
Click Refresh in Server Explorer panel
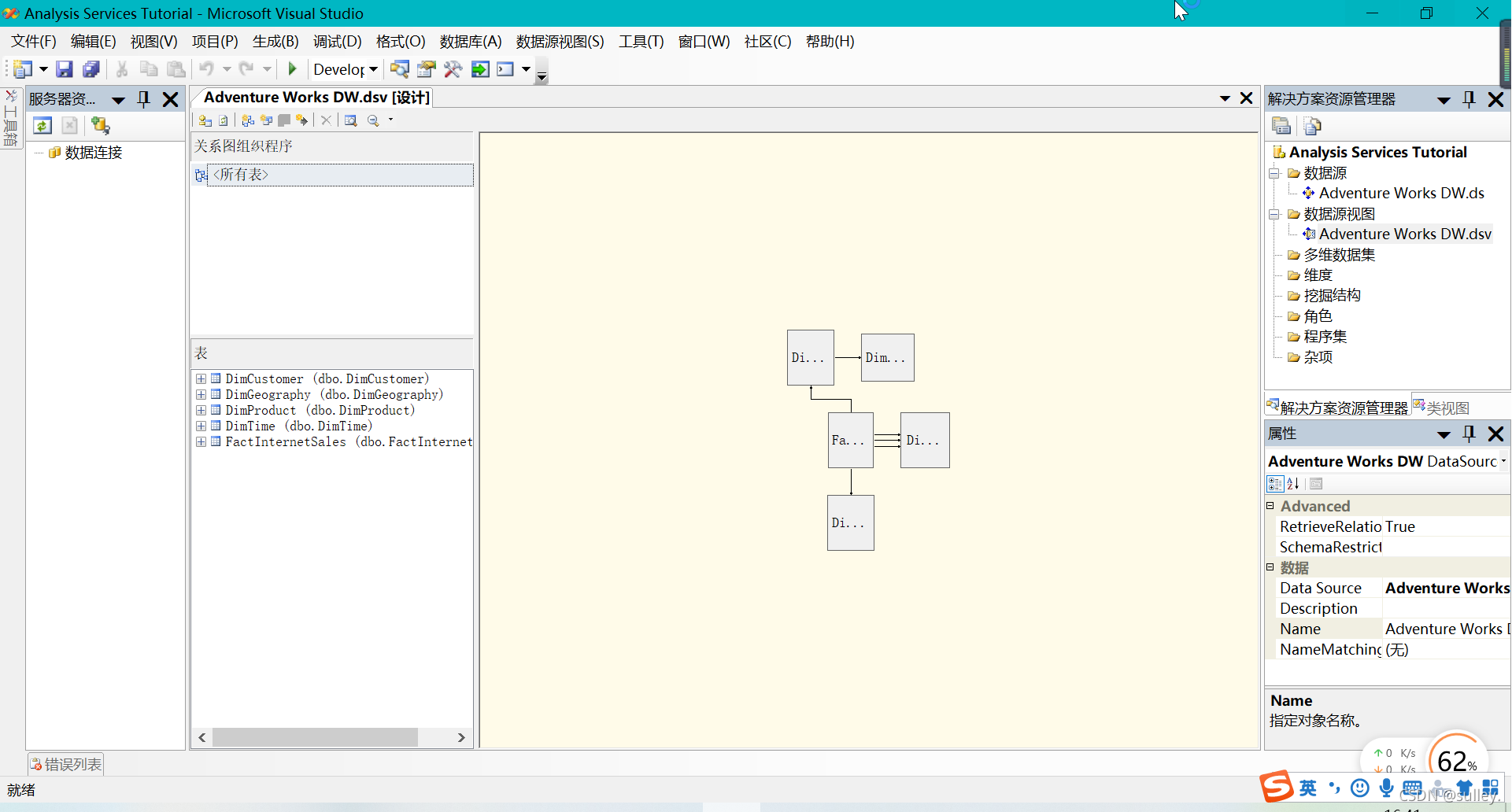[43, 125]
